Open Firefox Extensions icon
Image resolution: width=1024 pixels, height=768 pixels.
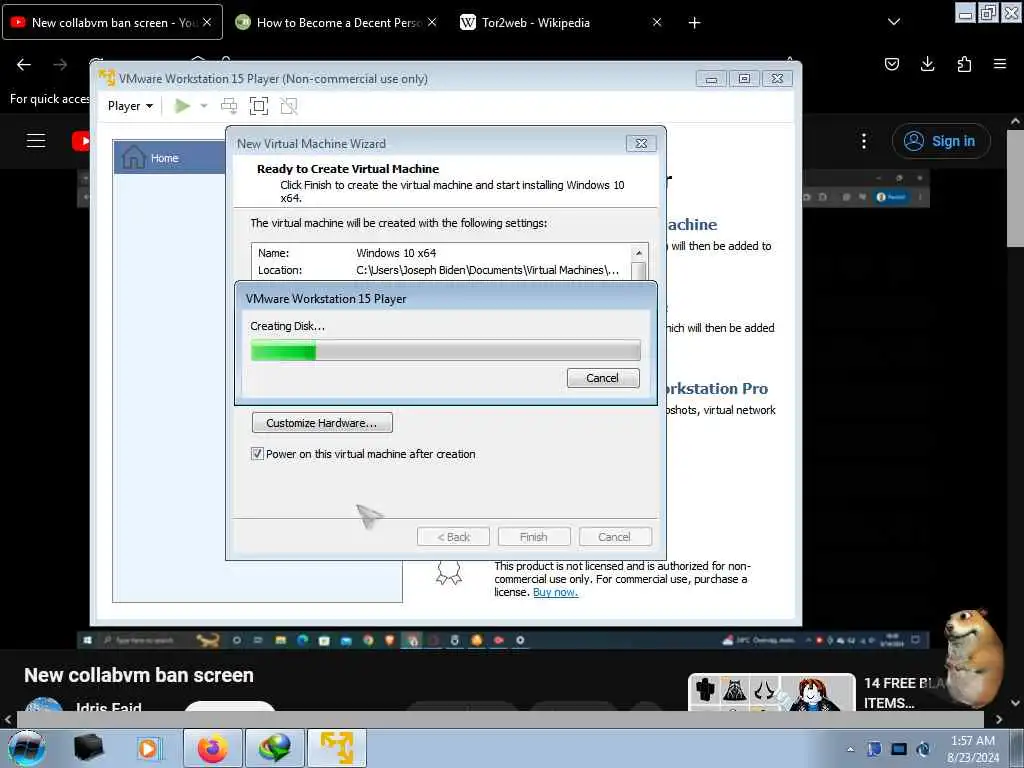point(964,64)
